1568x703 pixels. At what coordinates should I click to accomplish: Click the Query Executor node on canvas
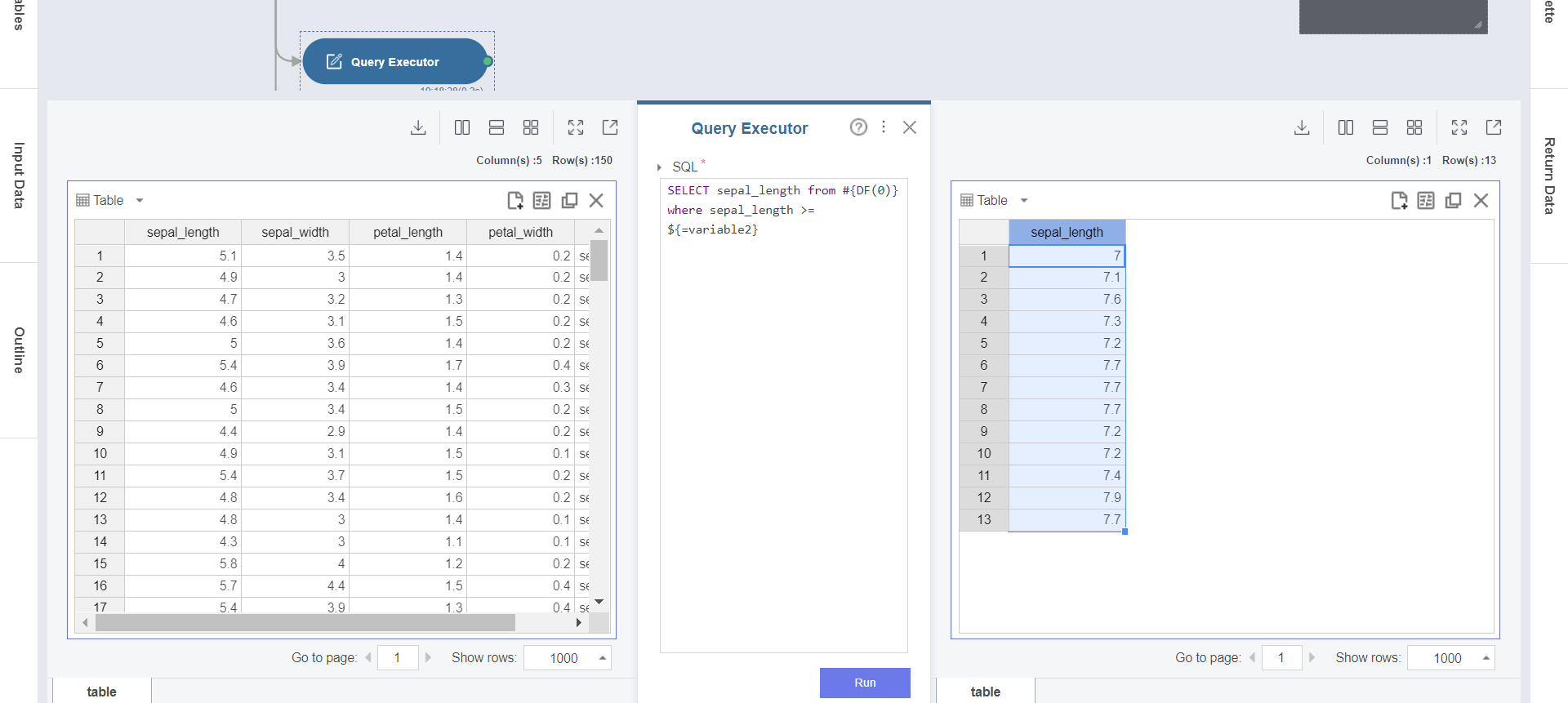tap(395, 61)
